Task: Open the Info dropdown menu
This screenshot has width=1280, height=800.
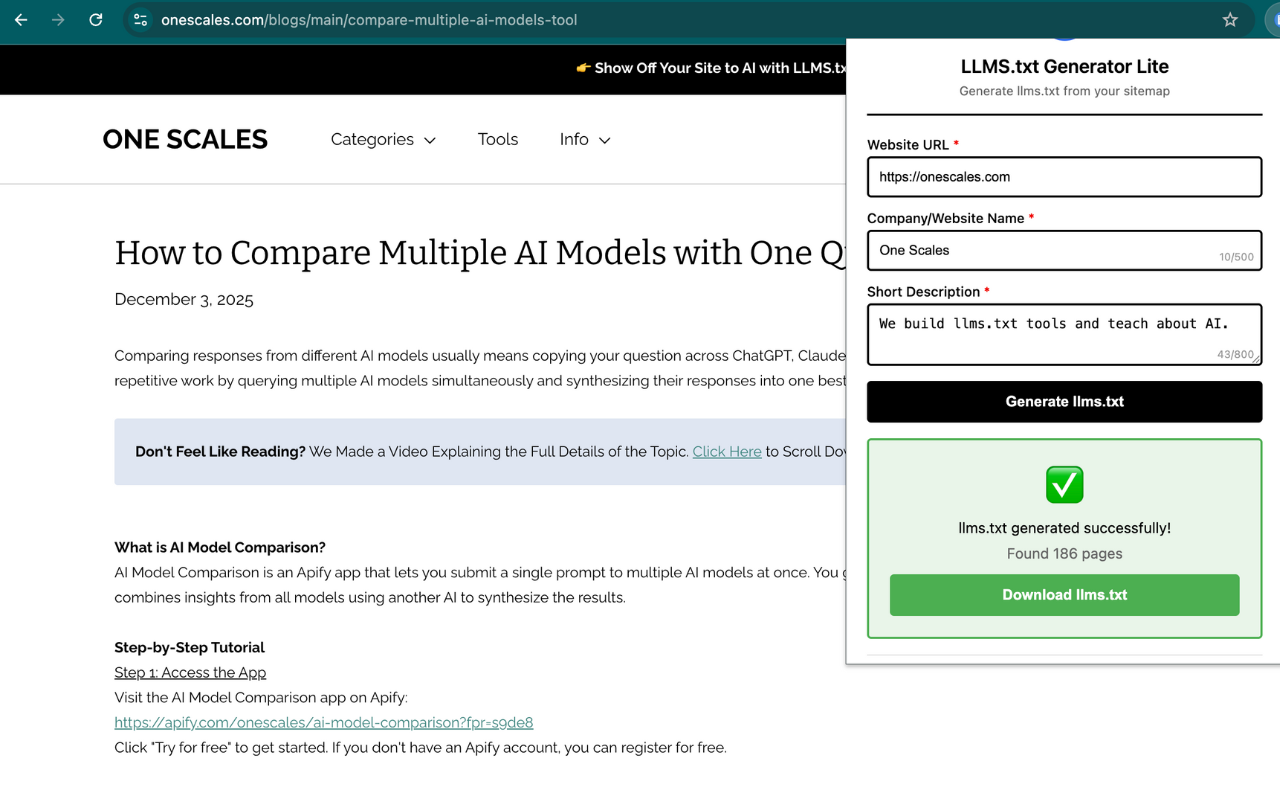Action: [x=584, y=139]
